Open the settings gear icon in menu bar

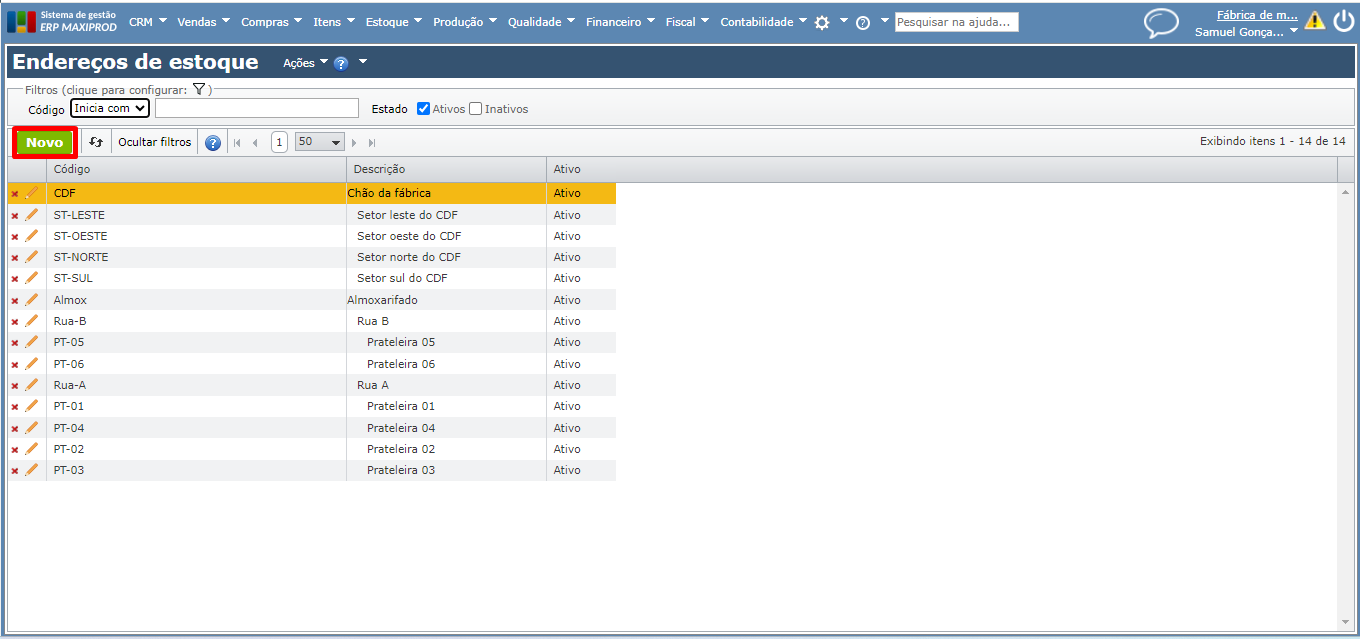click(822, 22)
